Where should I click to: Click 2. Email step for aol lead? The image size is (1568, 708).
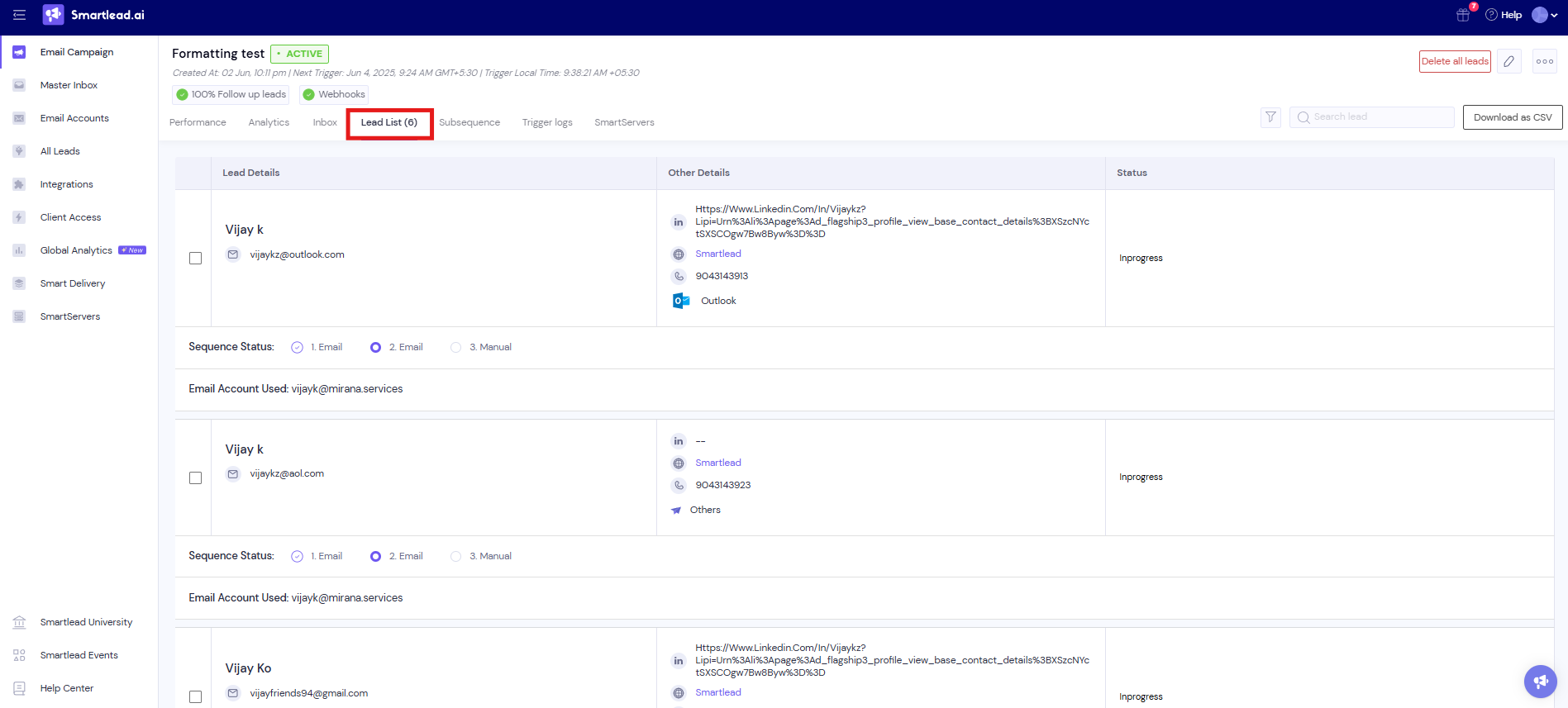pyautogui.click(x=397, y=556)
